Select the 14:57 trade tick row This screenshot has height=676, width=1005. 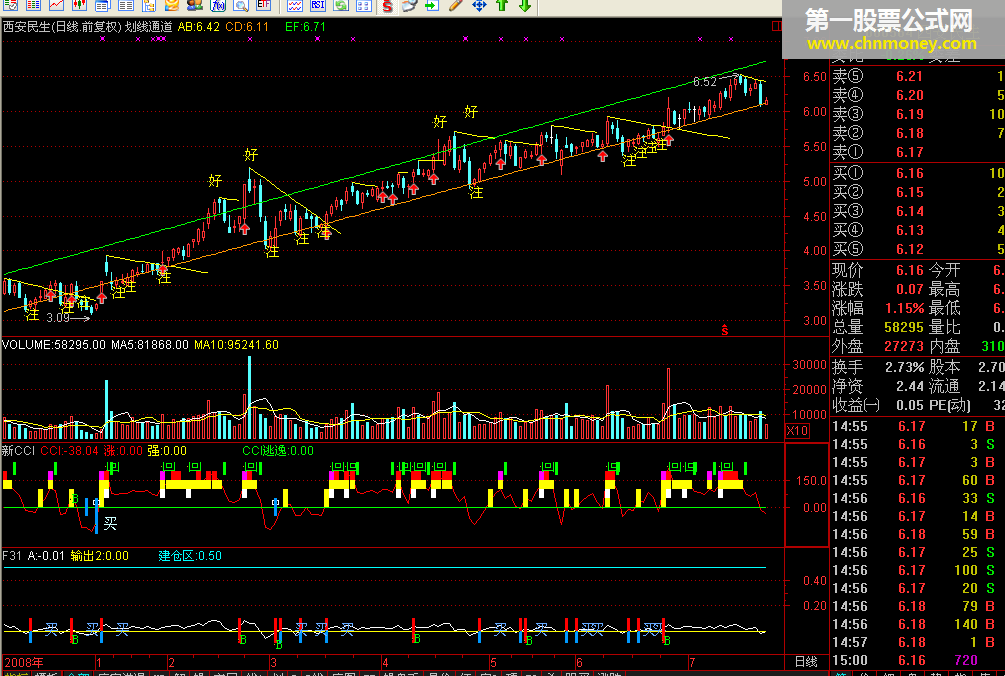pyautogui.click(x=918, y=642)
